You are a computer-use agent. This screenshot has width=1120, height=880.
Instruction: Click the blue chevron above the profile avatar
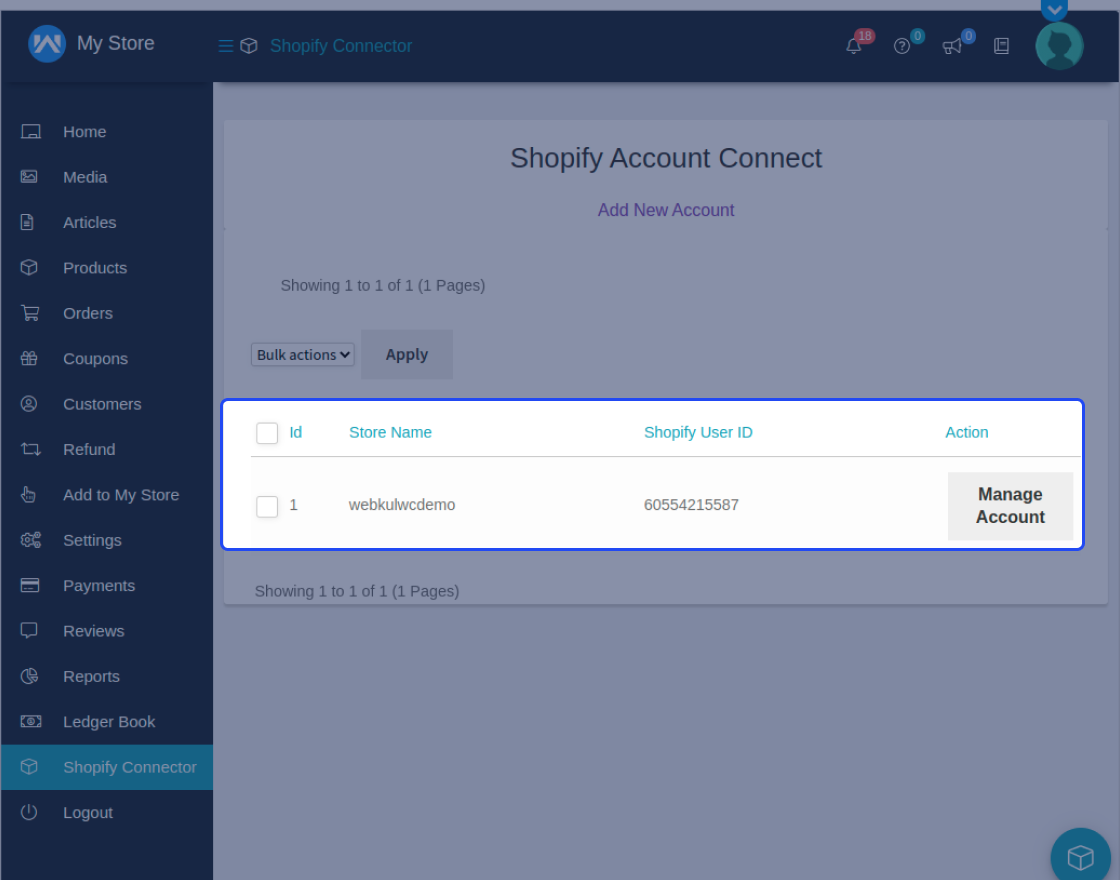[1054, 10]
